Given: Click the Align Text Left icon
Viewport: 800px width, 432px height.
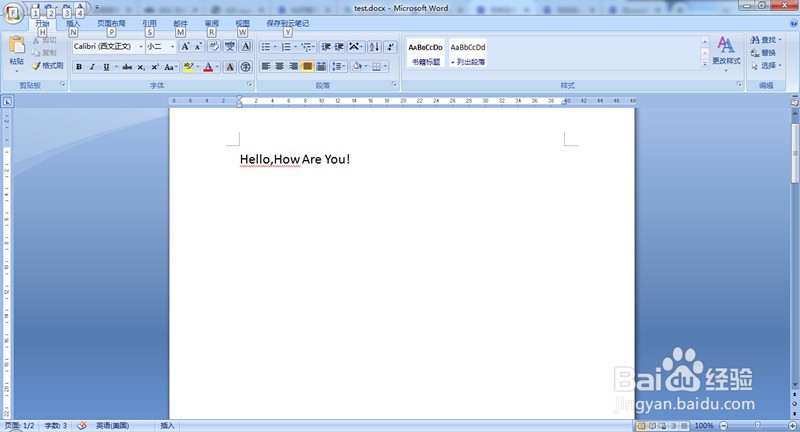Looking at the screenshot, I should [266, 66].
